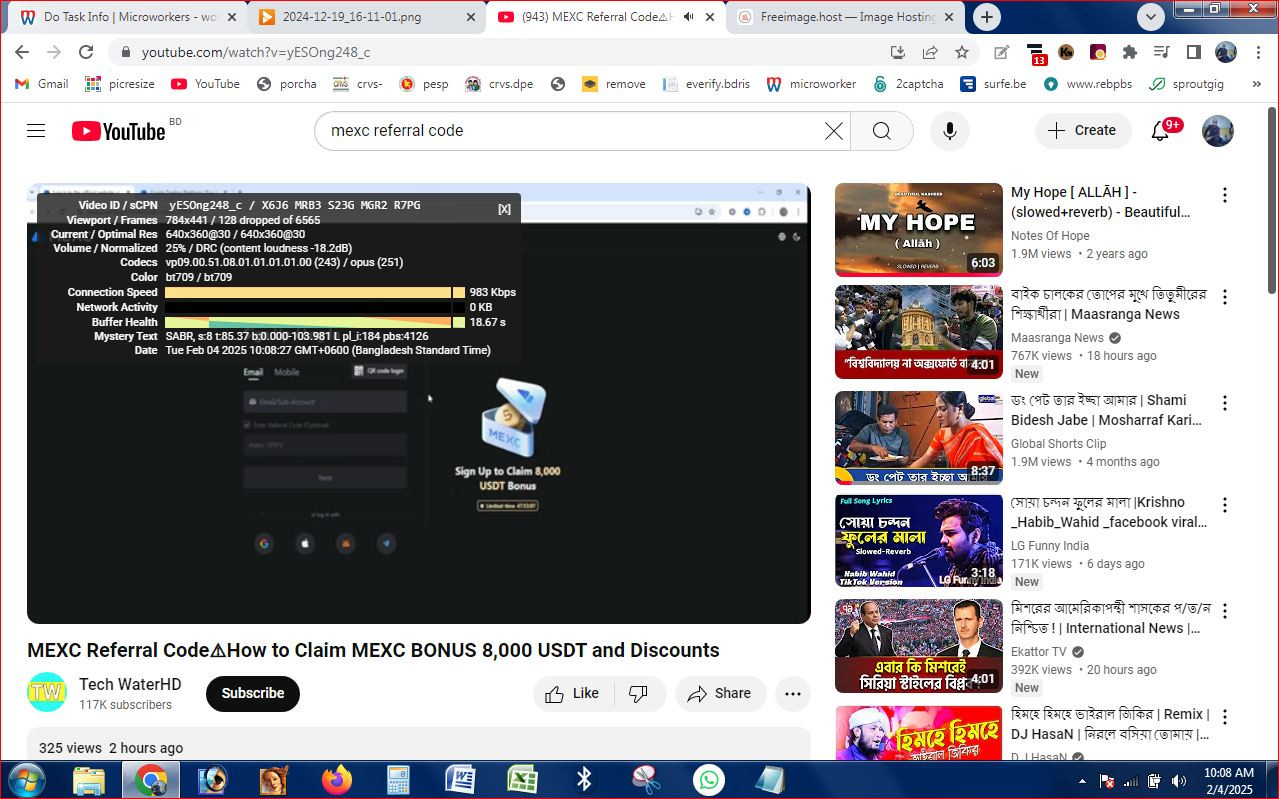This screenshot has height=799, width=1279.
Task: Open WhatsApp from the taskbar
Action: pyautogui.click(x=708, y=780)
